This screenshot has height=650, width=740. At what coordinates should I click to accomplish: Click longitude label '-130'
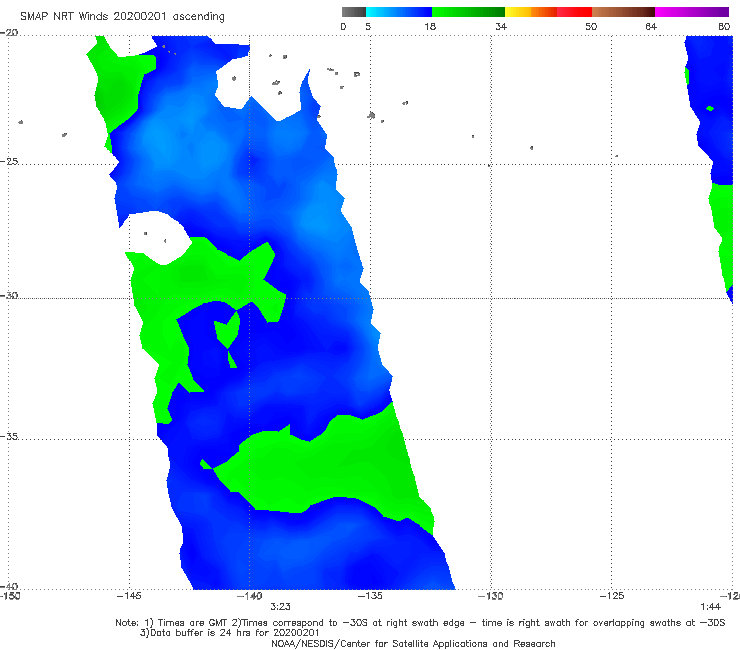click(491, 596)
